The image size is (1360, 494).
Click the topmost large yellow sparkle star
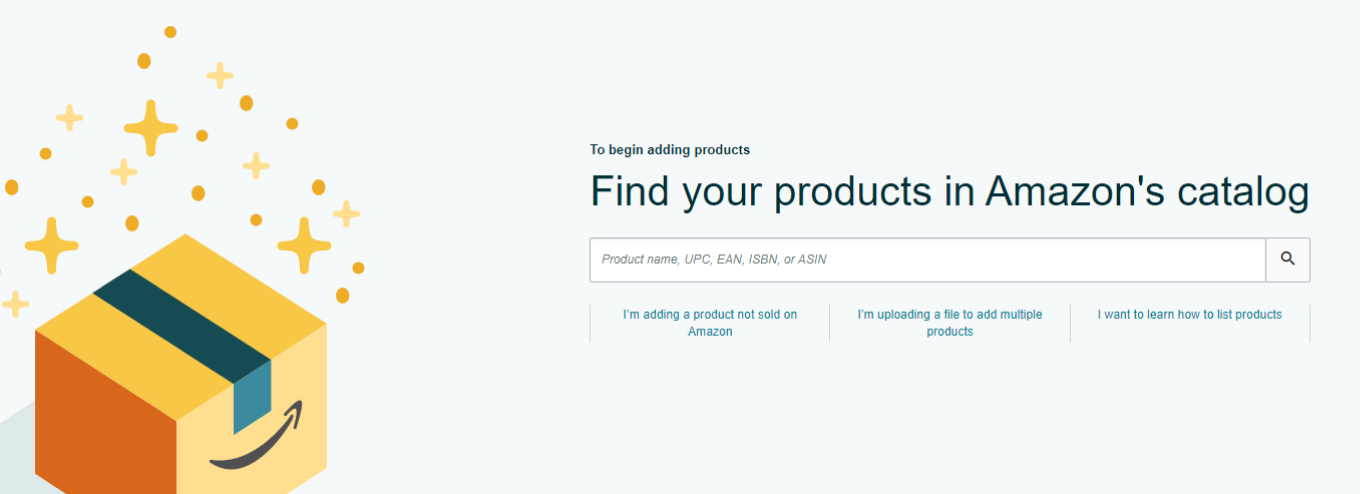point(151,128)
